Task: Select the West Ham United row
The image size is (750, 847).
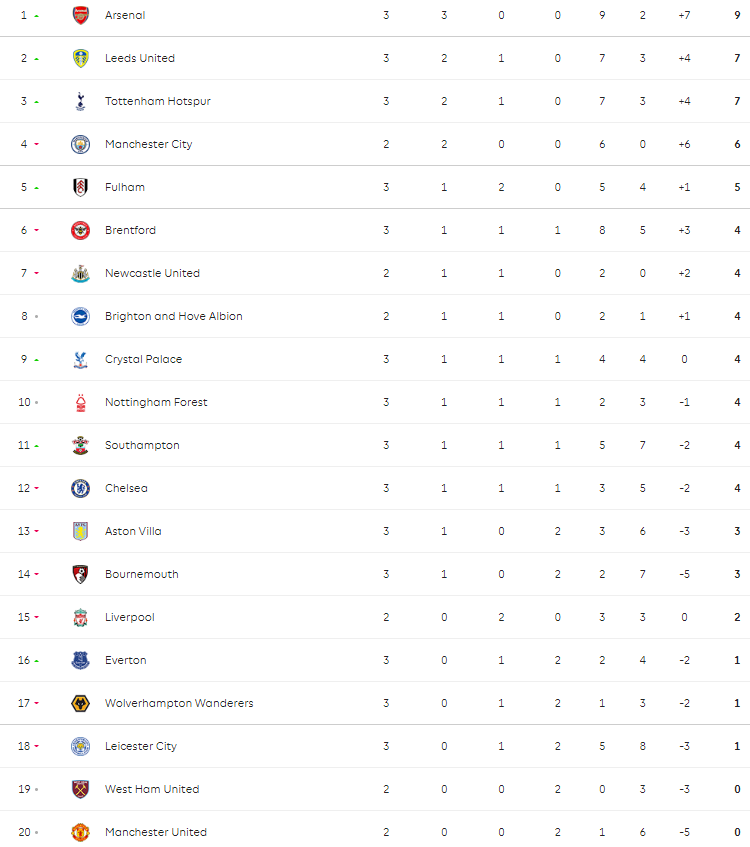Action: click(375, 789)
